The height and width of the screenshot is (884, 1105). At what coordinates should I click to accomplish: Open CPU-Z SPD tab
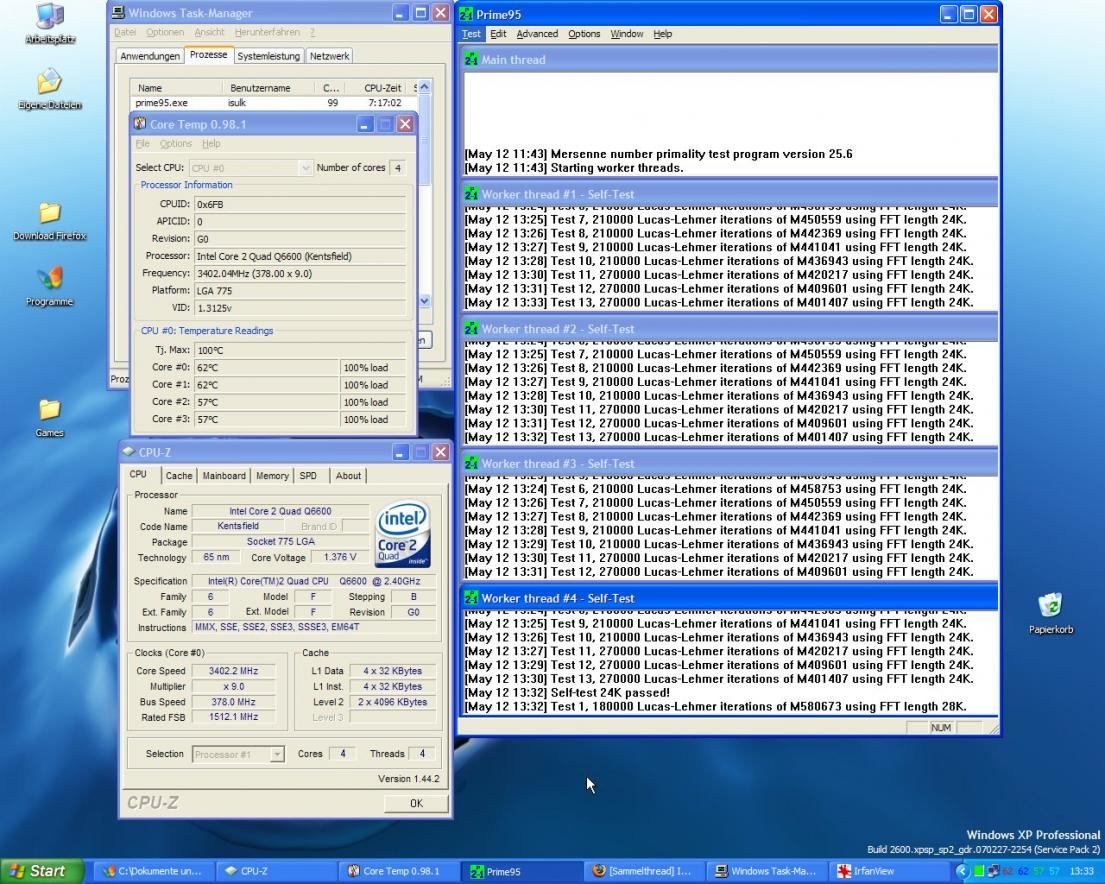308,476
